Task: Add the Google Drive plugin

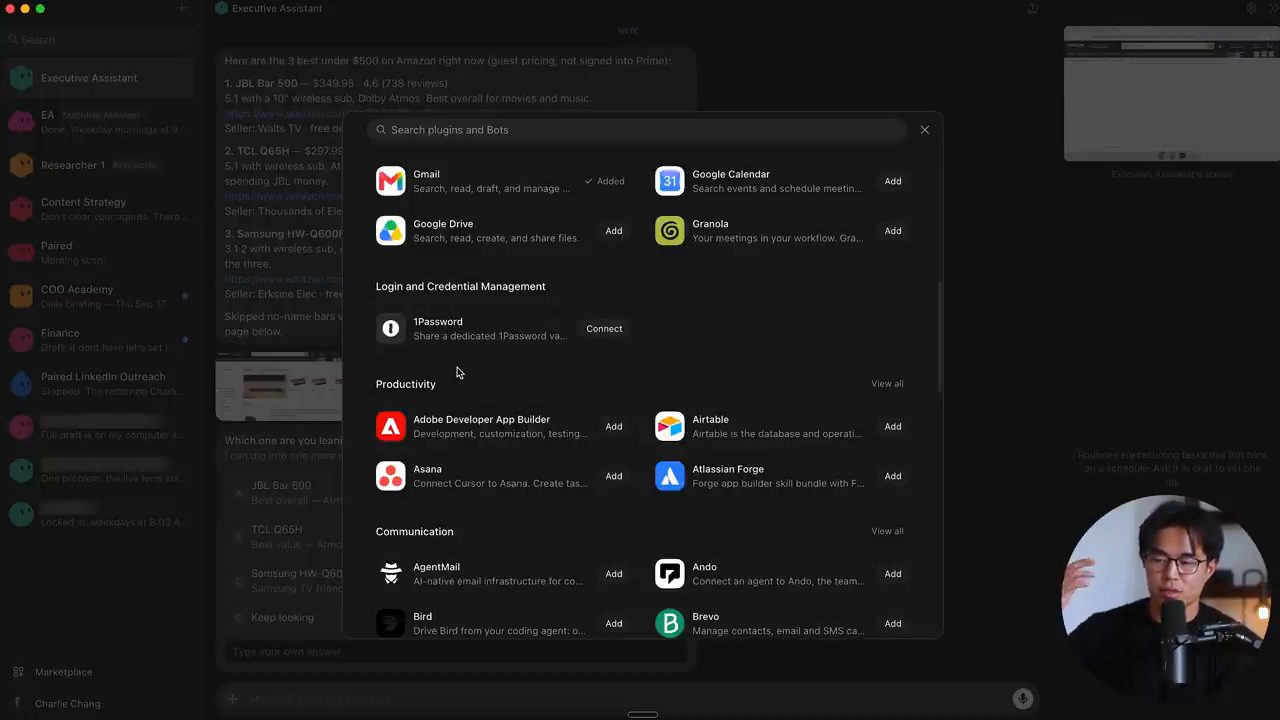Action: click(x=614, y=231)
